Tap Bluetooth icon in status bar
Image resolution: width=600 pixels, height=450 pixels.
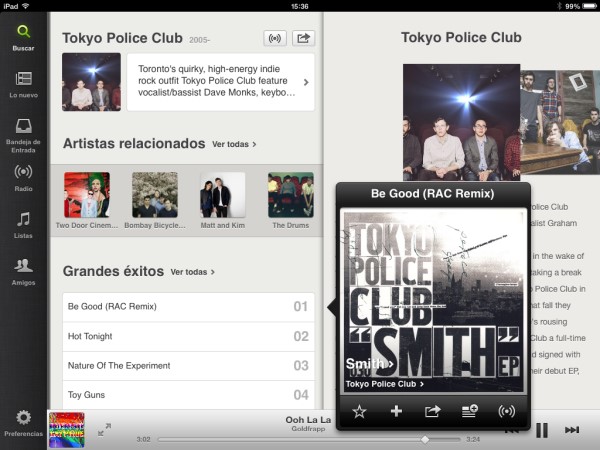tap(559, 6)
